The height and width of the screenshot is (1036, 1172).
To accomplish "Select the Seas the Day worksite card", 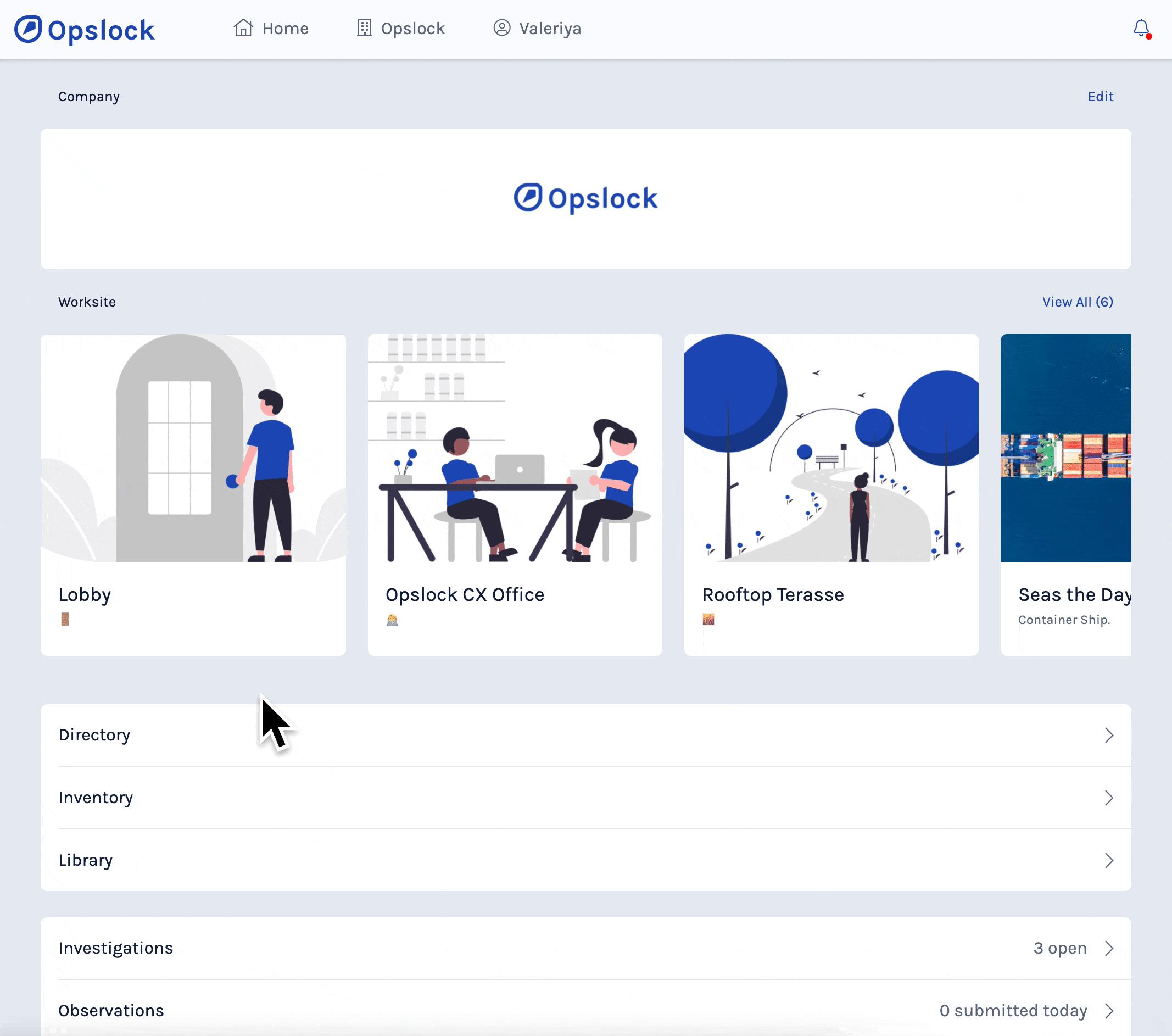I will pos(1065,493).
